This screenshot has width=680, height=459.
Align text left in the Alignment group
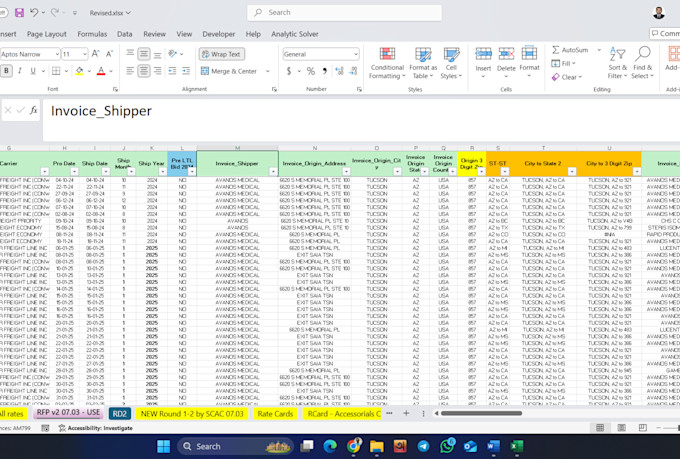pyautogui.click(x=130, y=71)
